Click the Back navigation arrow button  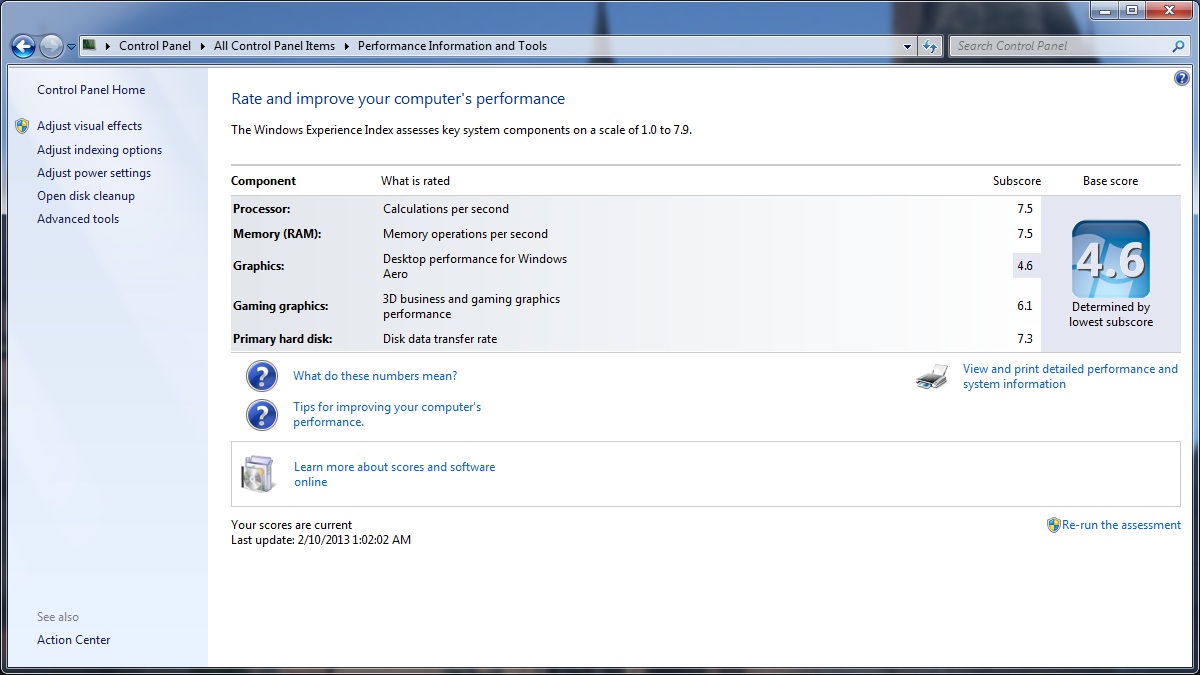click(24, 46)
